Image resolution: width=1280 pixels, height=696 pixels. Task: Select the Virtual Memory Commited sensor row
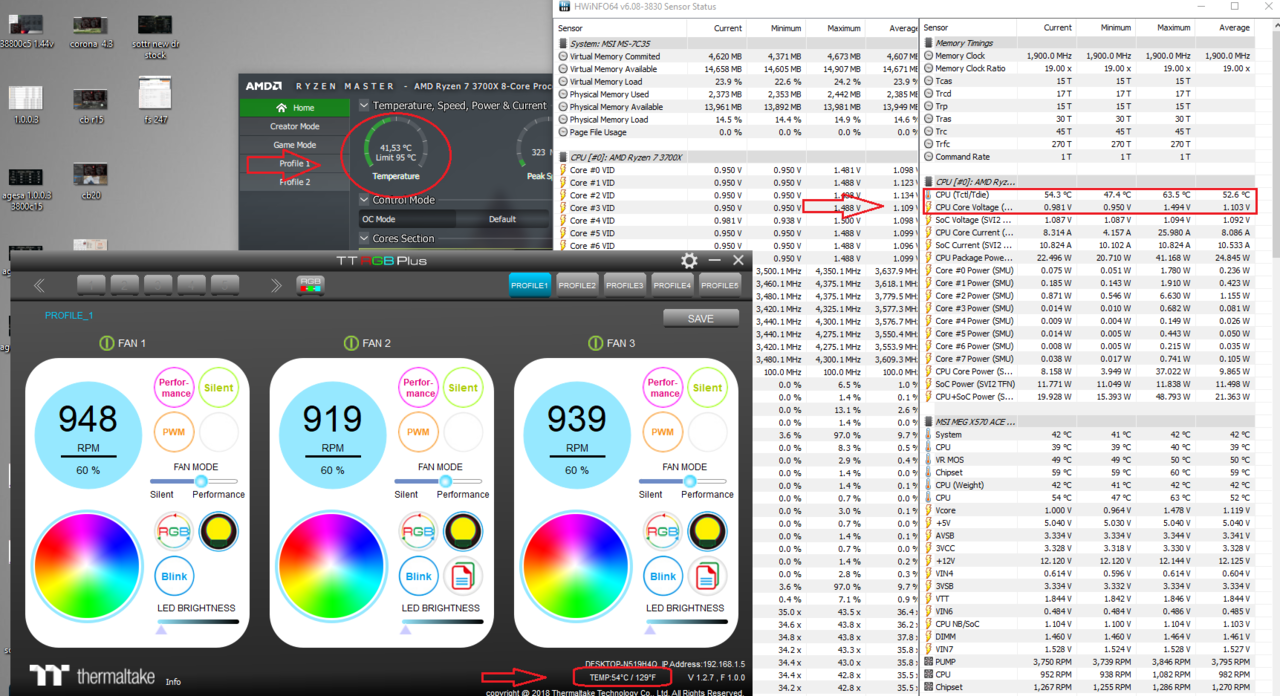tap(739, 56)
